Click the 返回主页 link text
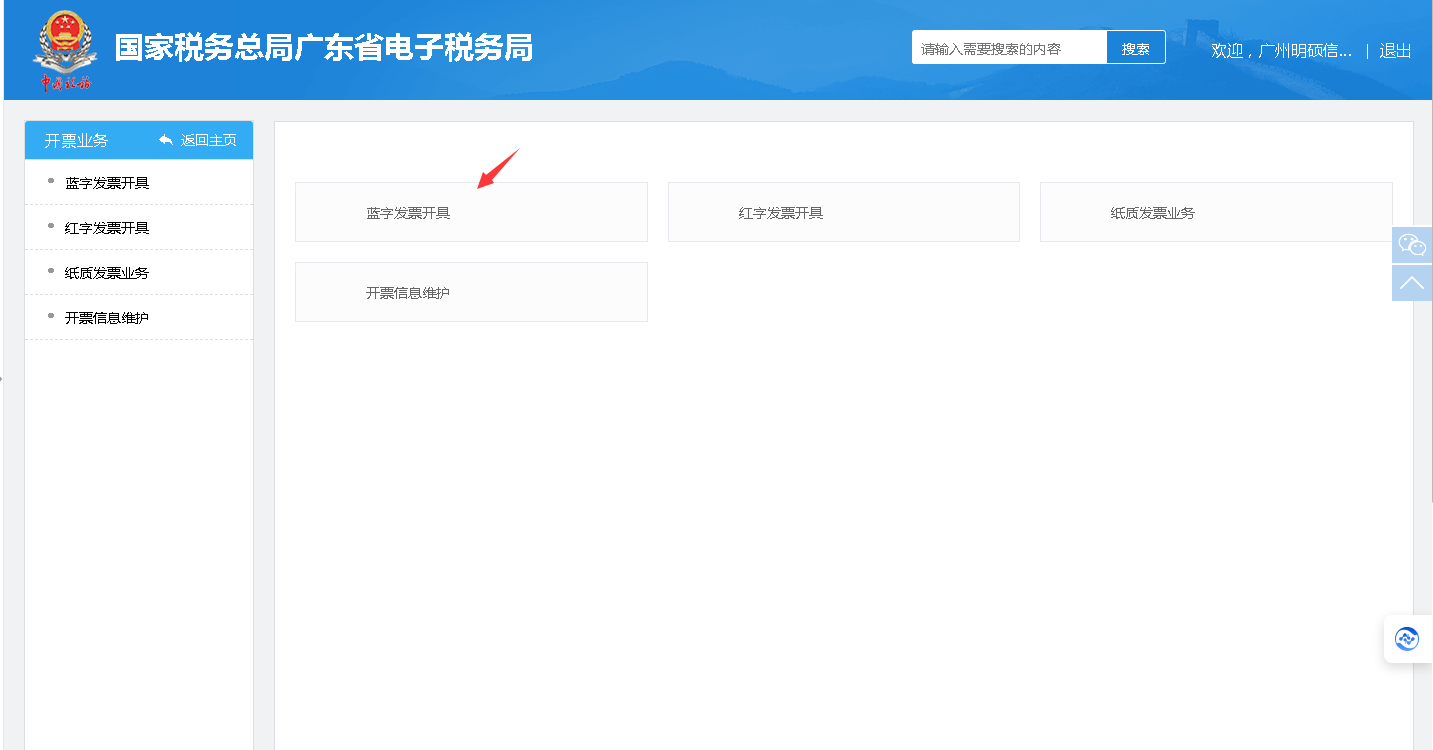Screen dimensions: 1433x750 pos(208,140)
